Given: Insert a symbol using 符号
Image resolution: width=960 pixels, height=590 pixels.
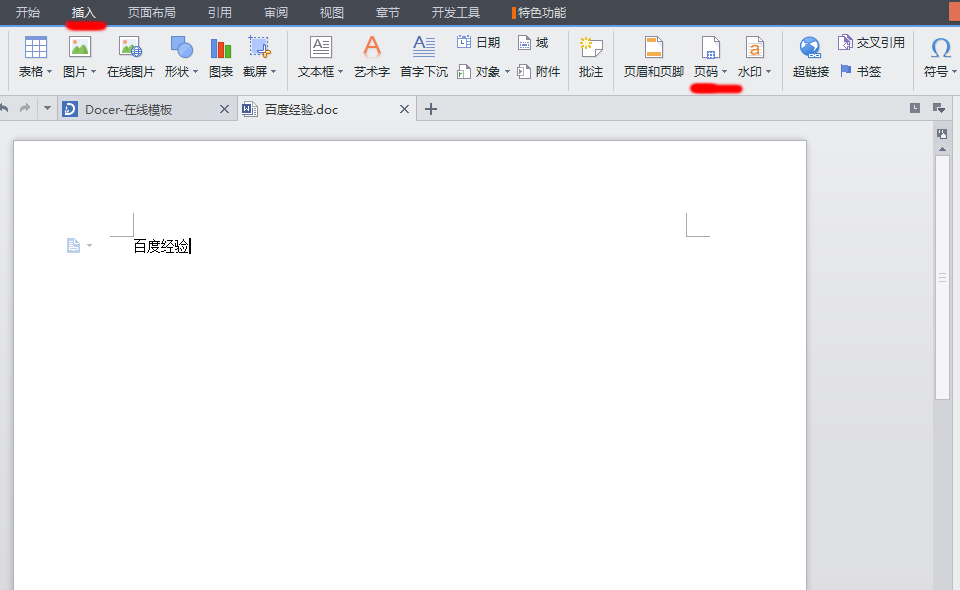Looking at the screenshot, I should 940,48.
